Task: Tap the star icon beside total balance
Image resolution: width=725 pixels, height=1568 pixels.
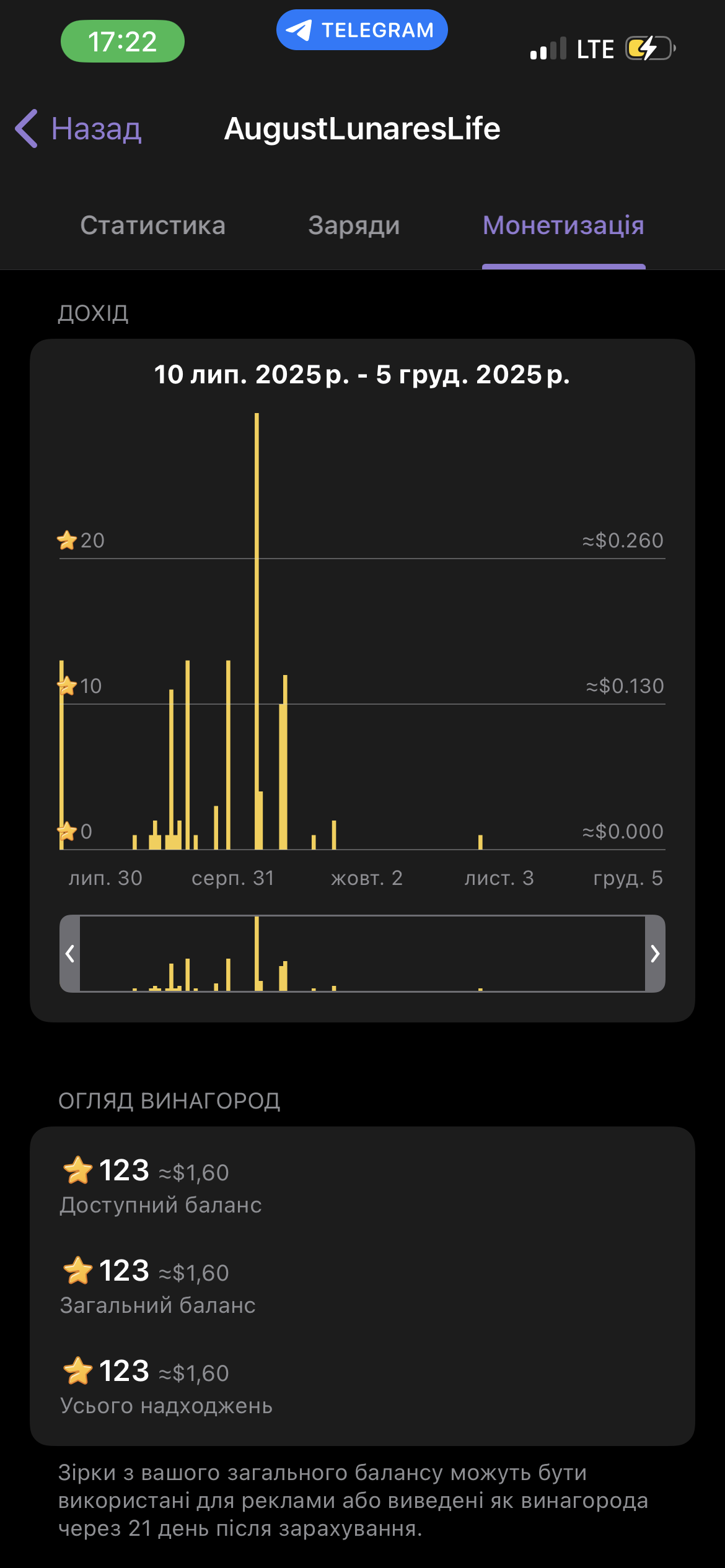Action: (x=78, y=1271)
